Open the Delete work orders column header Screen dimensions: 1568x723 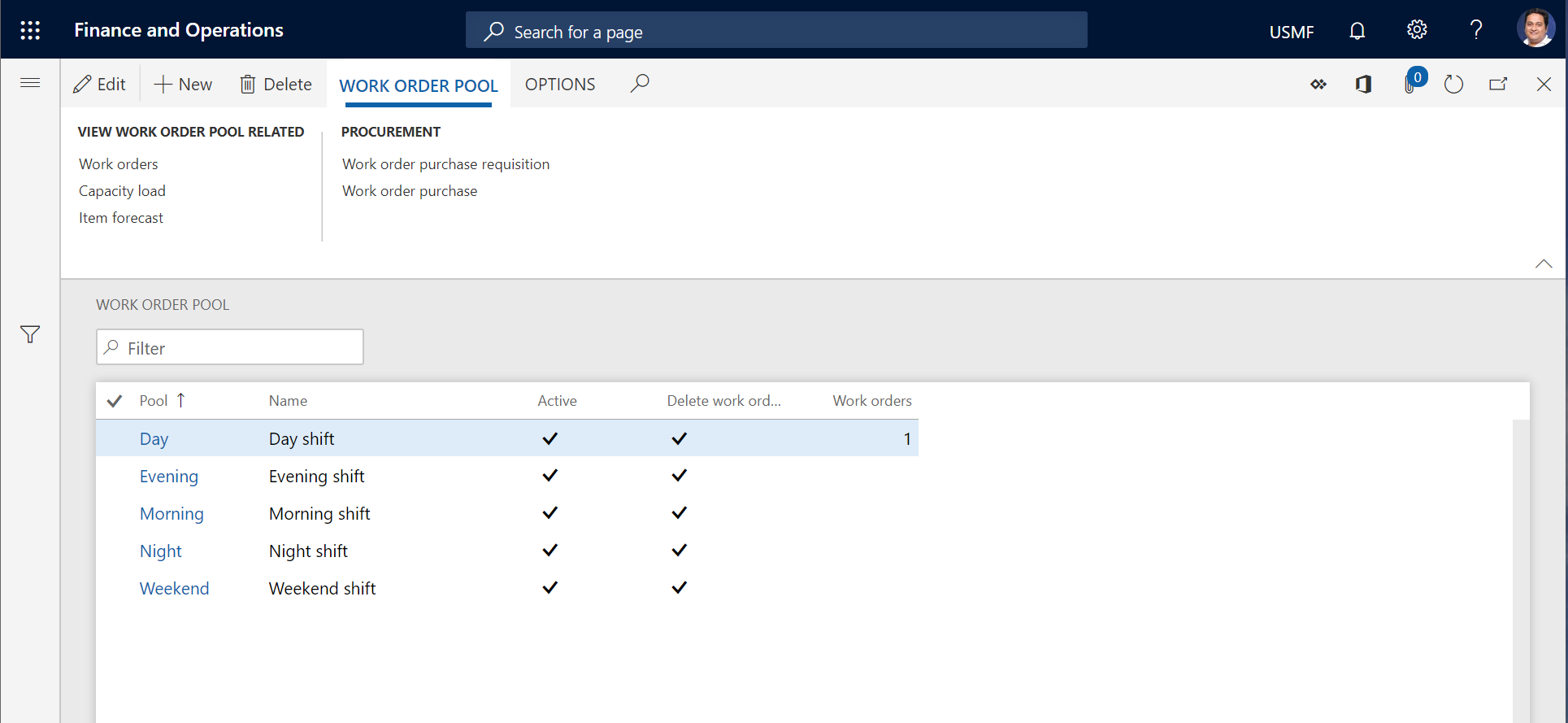pyautogui.click(x=723, y=401)
